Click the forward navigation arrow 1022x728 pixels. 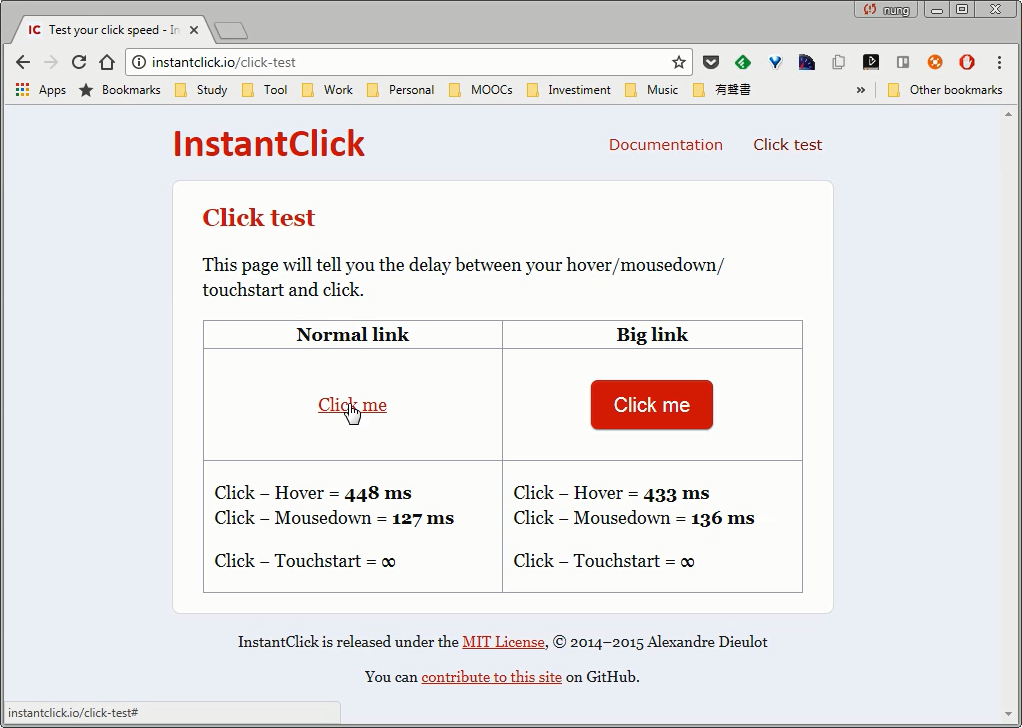[x=51, y=63]
